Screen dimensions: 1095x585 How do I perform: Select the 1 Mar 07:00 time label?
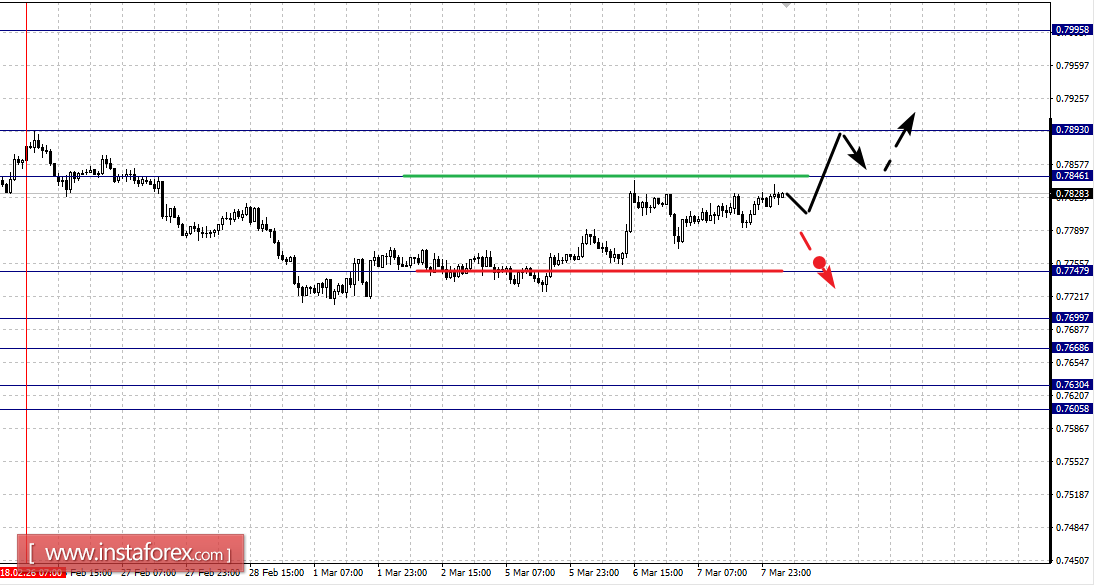tap(336, 573)
